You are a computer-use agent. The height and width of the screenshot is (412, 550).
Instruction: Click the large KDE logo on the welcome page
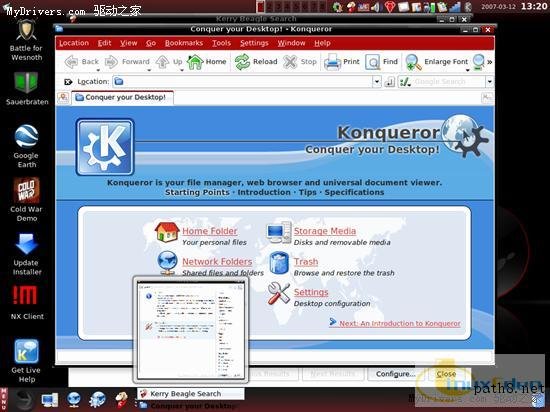point(105,147)
